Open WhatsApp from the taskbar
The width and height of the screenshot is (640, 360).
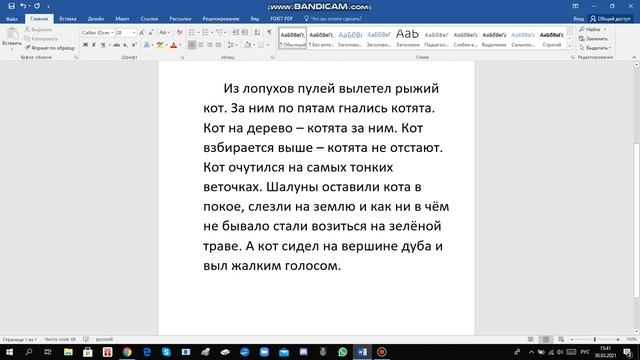(342, 352)
